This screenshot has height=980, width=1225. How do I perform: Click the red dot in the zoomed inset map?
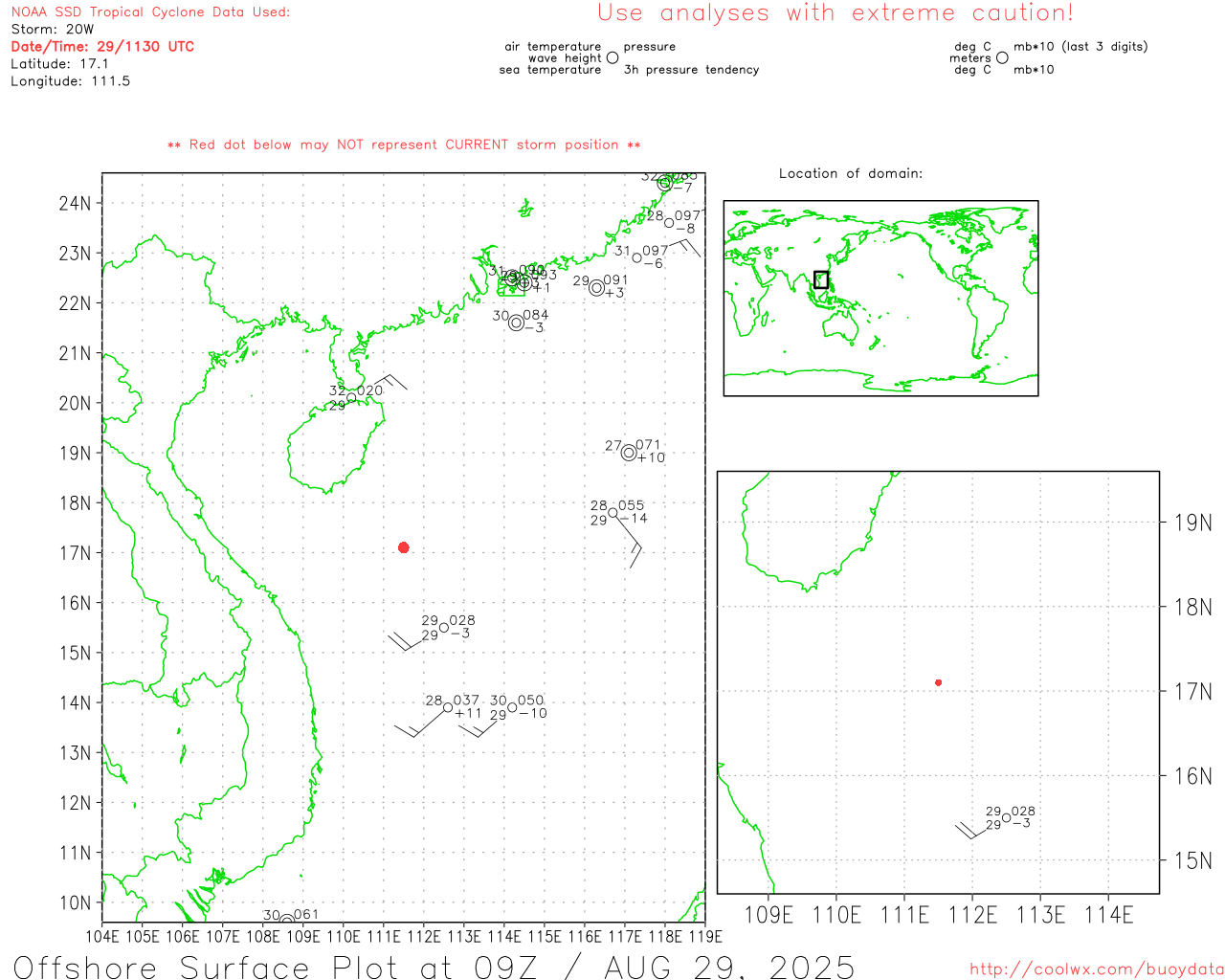pos(938,682)
